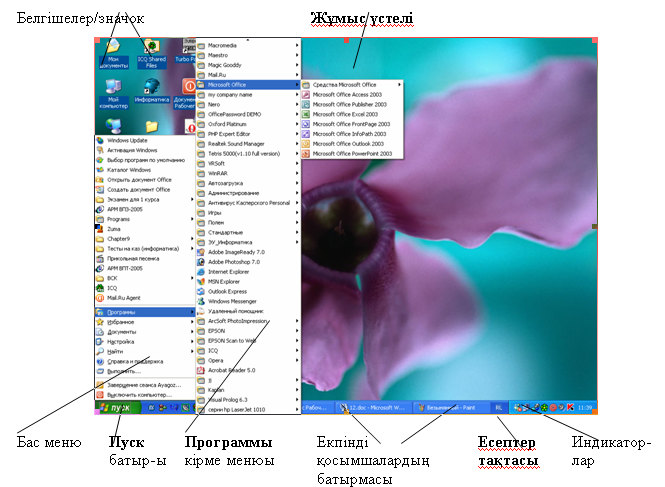This screenshot has width=665, height=487.
Task: Launch Microsoft Office FrontPage 2003
Action: pos(352,124)
